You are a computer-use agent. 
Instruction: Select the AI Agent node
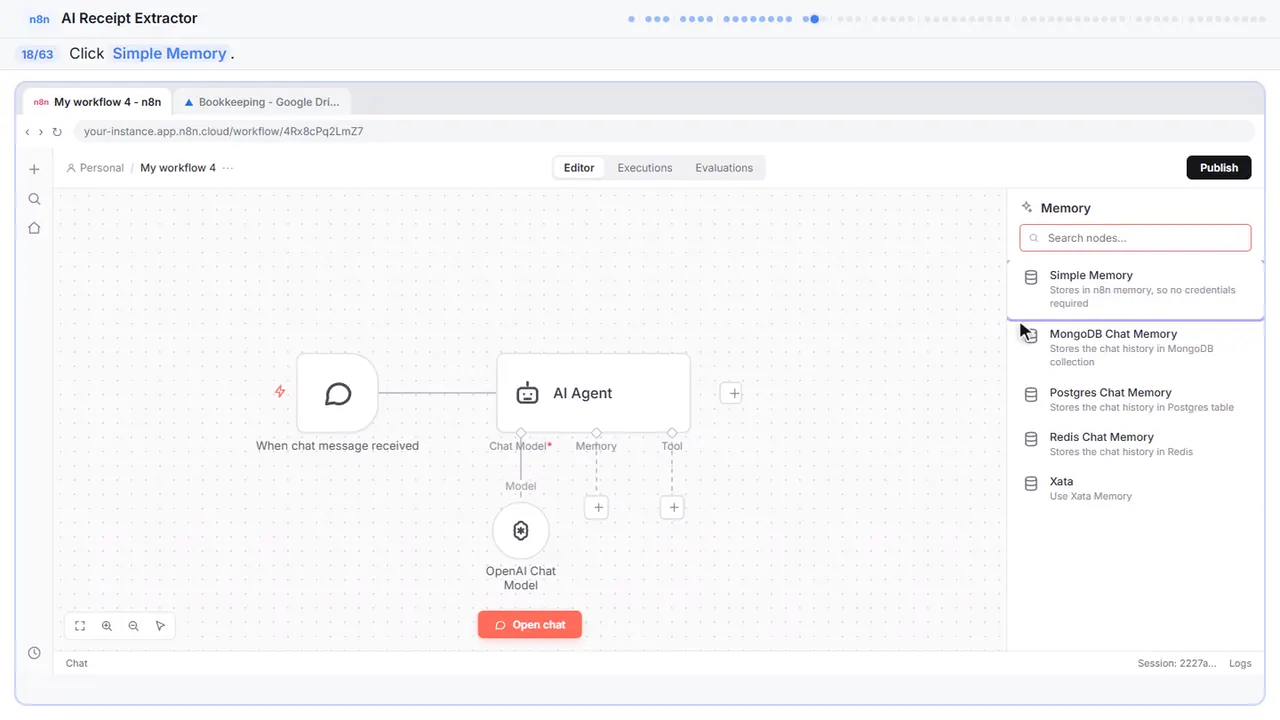(x=593, y=393)
